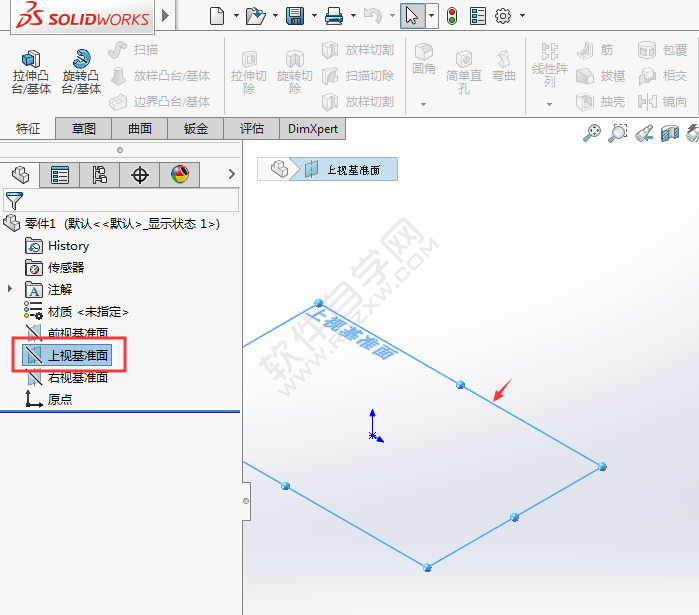The height and width of the screenshot is (615, 699).
Task: Click the Intersect (相交) tool
Action: 662,76
